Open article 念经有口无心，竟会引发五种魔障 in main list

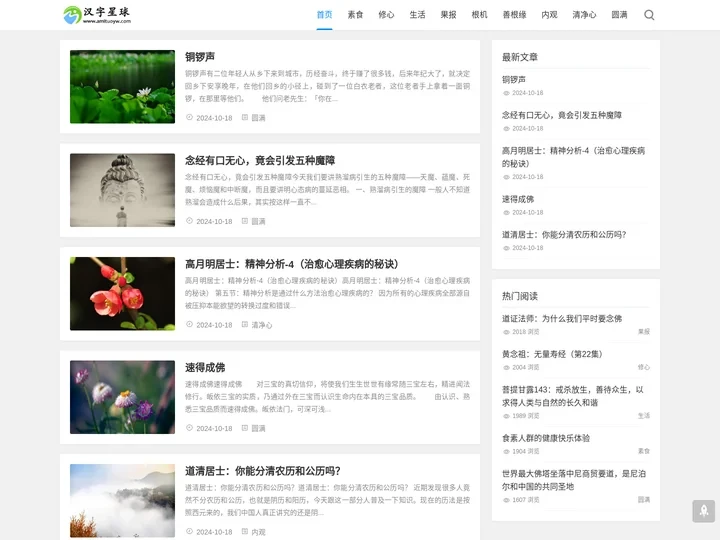pos(260,160)
